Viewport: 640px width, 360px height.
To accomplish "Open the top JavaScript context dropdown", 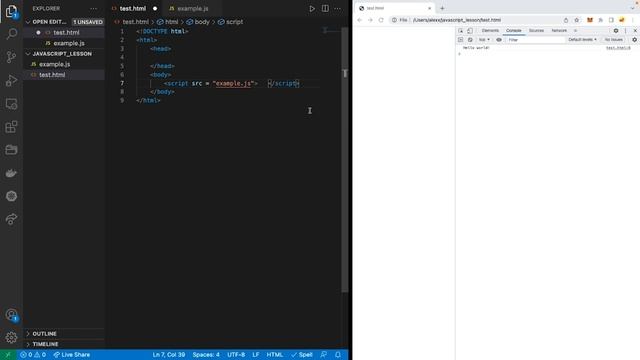I will coord(484,40).
